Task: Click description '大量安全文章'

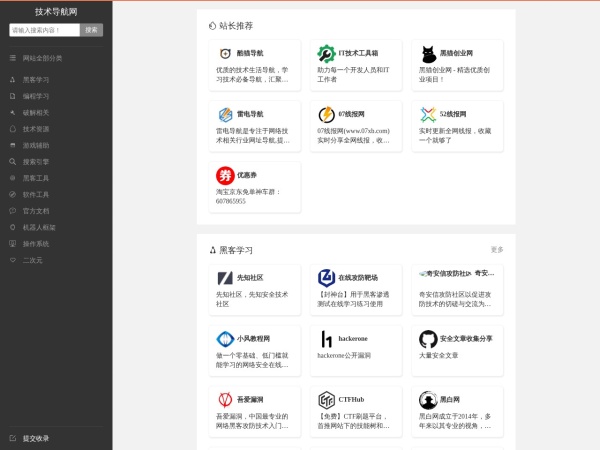Action: [x=439, y=355]
